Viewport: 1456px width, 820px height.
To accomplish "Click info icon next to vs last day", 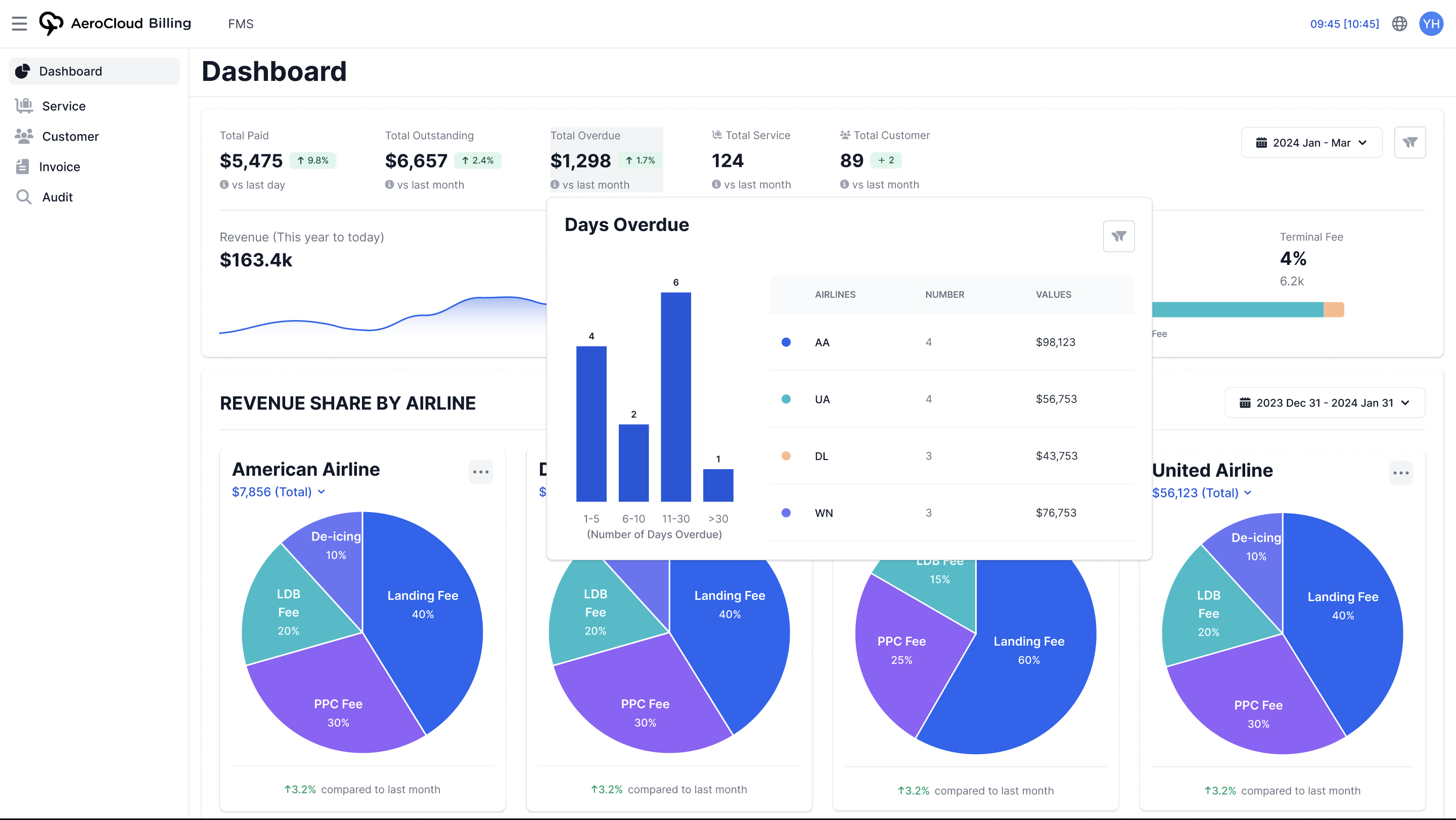I will (224, 185).
